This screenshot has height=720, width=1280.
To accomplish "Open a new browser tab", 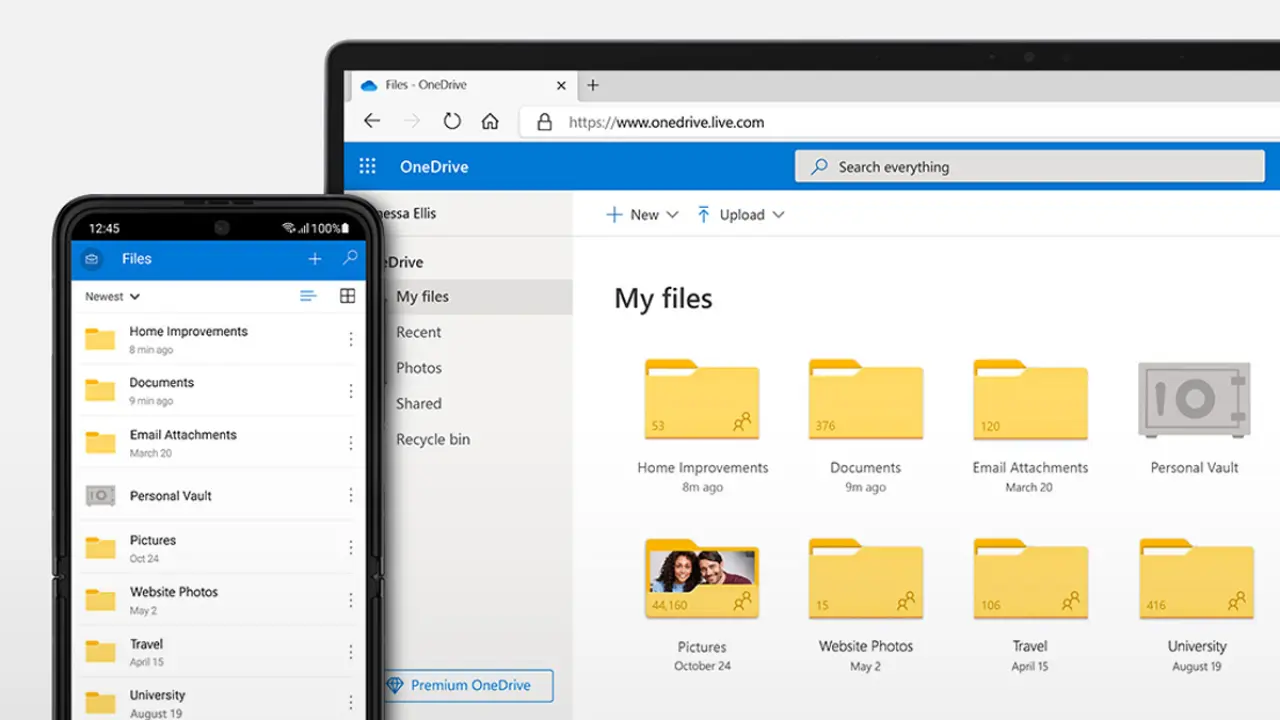I will point(593,85).
